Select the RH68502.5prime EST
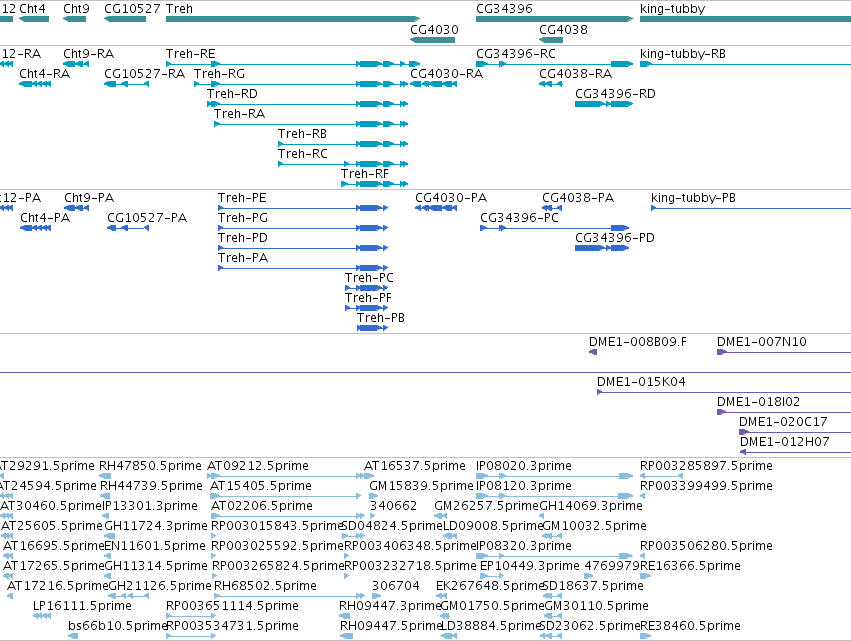The height and width of the screenshot is (641, 851). [x=290, y=596]
